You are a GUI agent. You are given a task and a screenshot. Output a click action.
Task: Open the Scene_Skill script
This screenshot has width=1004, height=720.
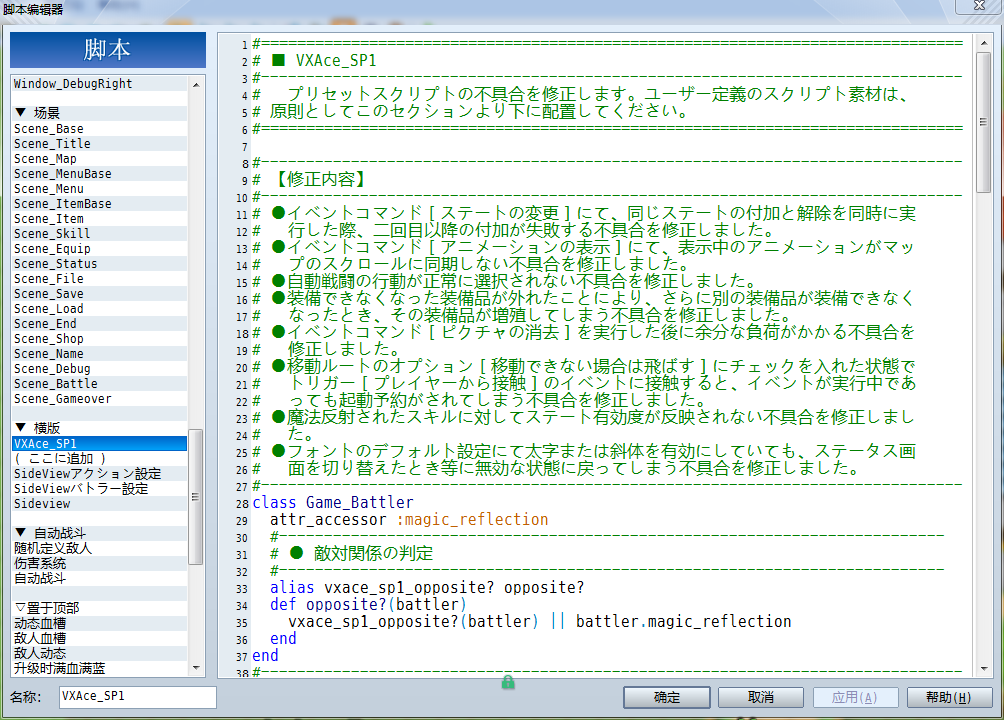(99, 234)
